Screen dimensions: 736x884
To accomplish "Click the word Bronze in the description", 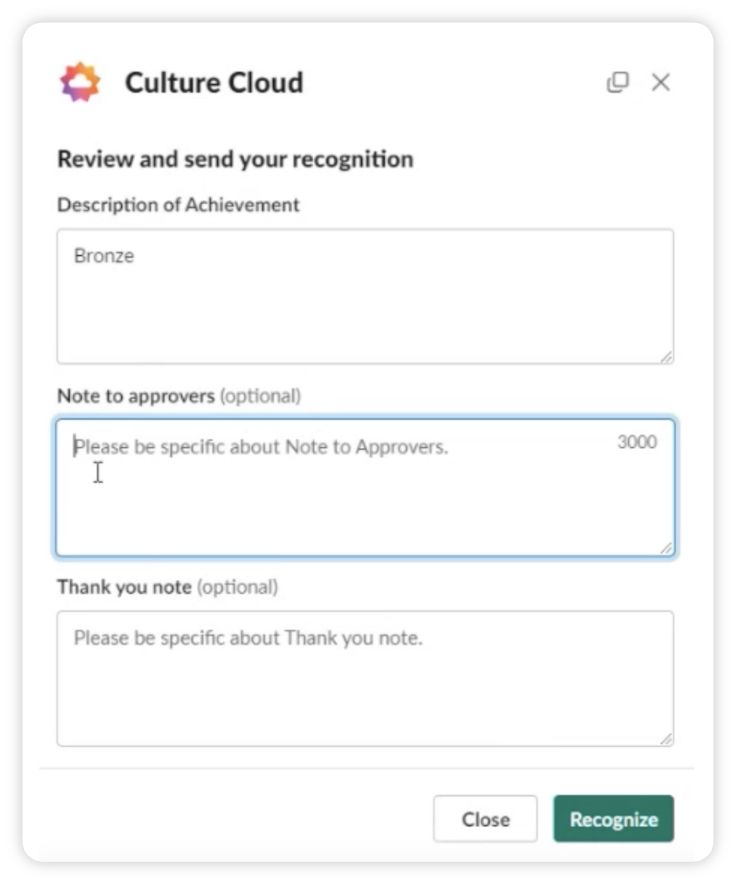I will tap(104, 256).
